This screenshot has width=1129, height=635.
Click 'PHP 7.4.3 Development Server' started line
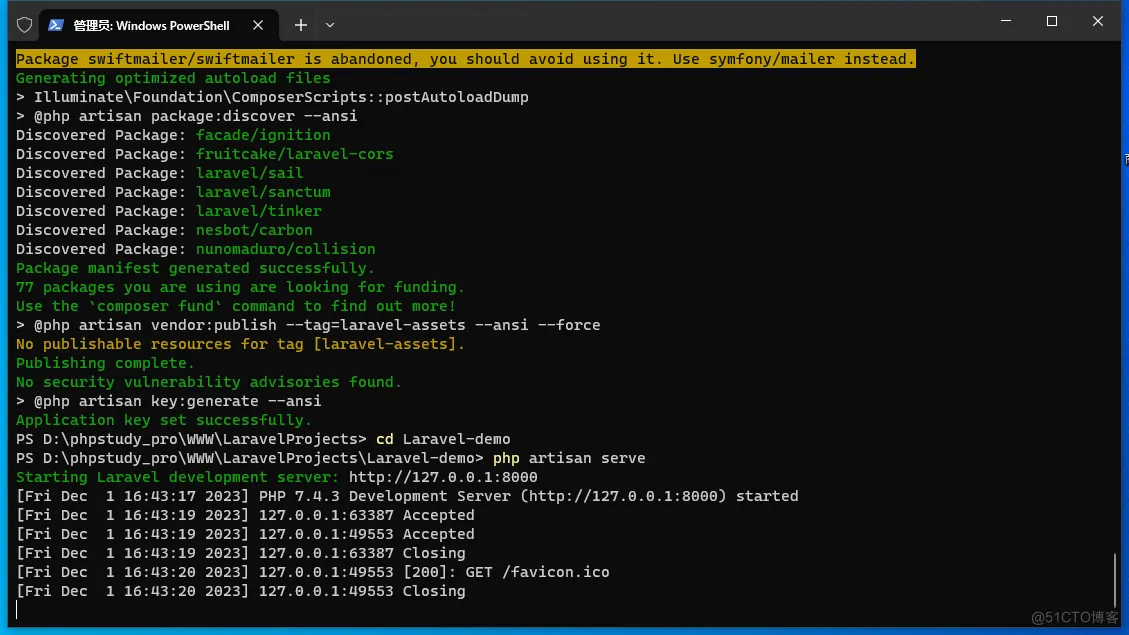point(407,496)
